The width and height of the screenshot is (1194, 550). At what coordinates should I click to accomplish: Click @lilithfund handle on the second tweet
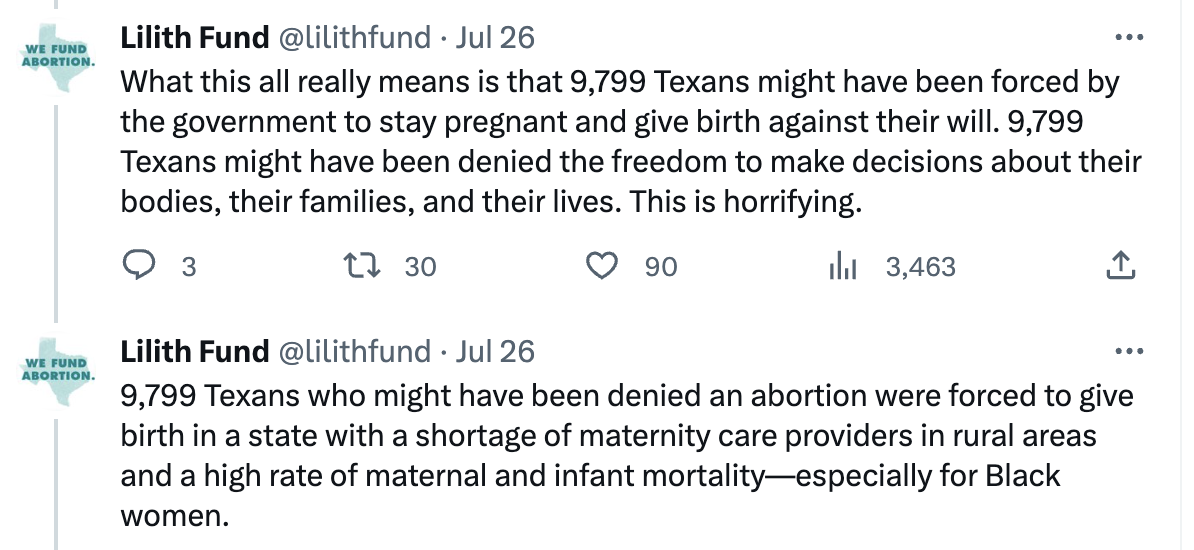pos(354,351)
